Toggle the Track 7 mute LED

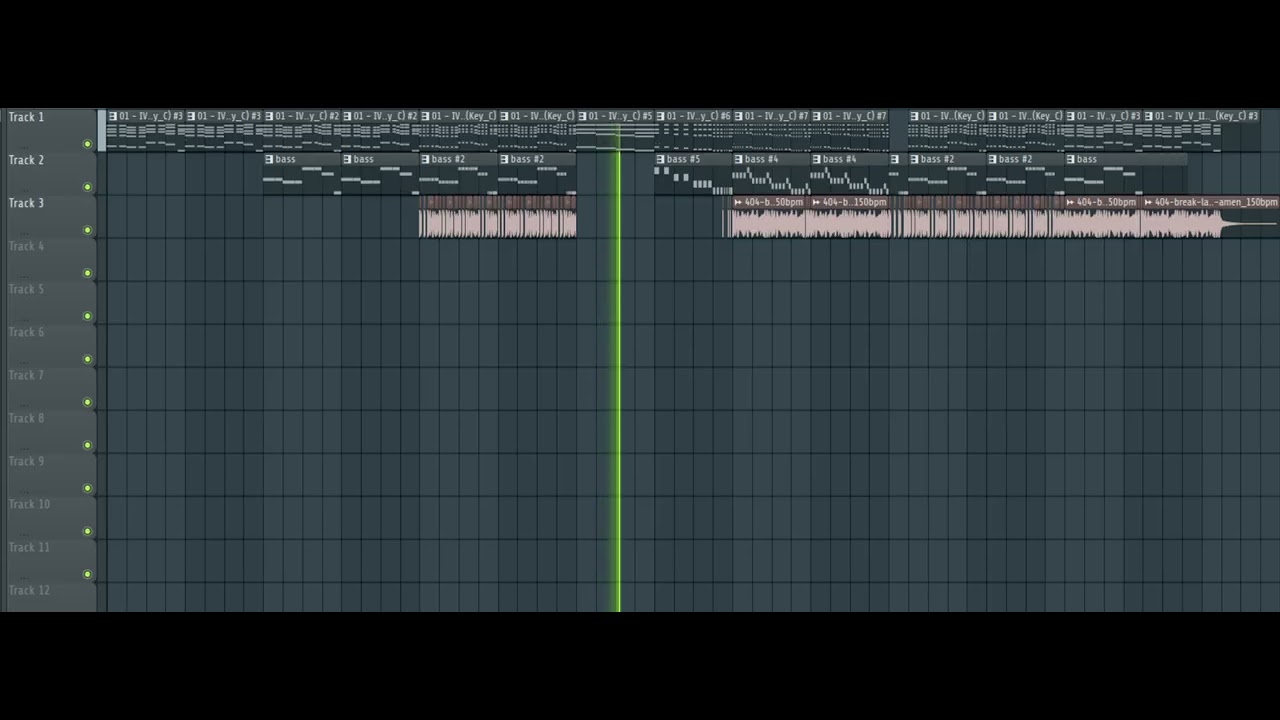coord(87,402)
